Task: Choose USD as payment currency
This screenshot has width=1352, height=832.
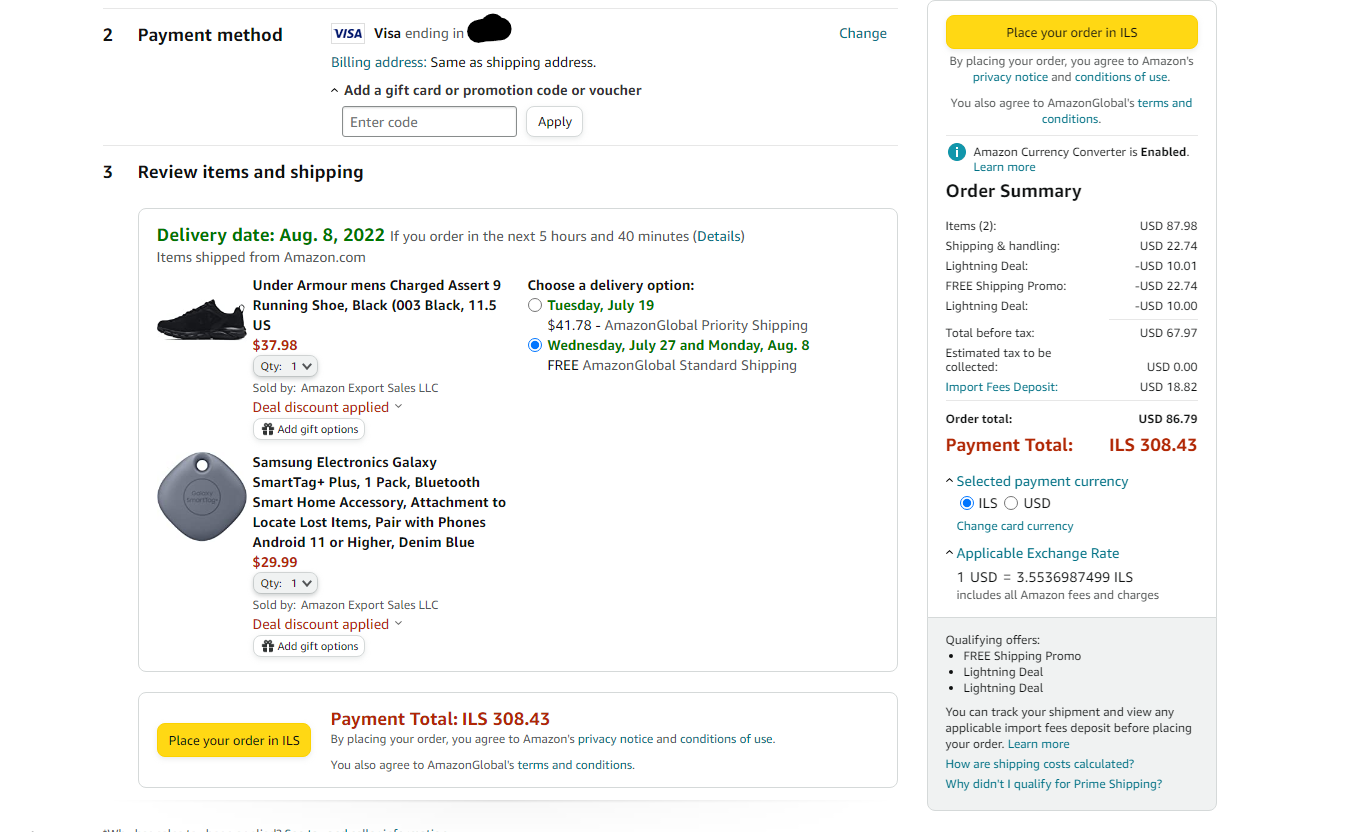Action: coord(1011,503)
